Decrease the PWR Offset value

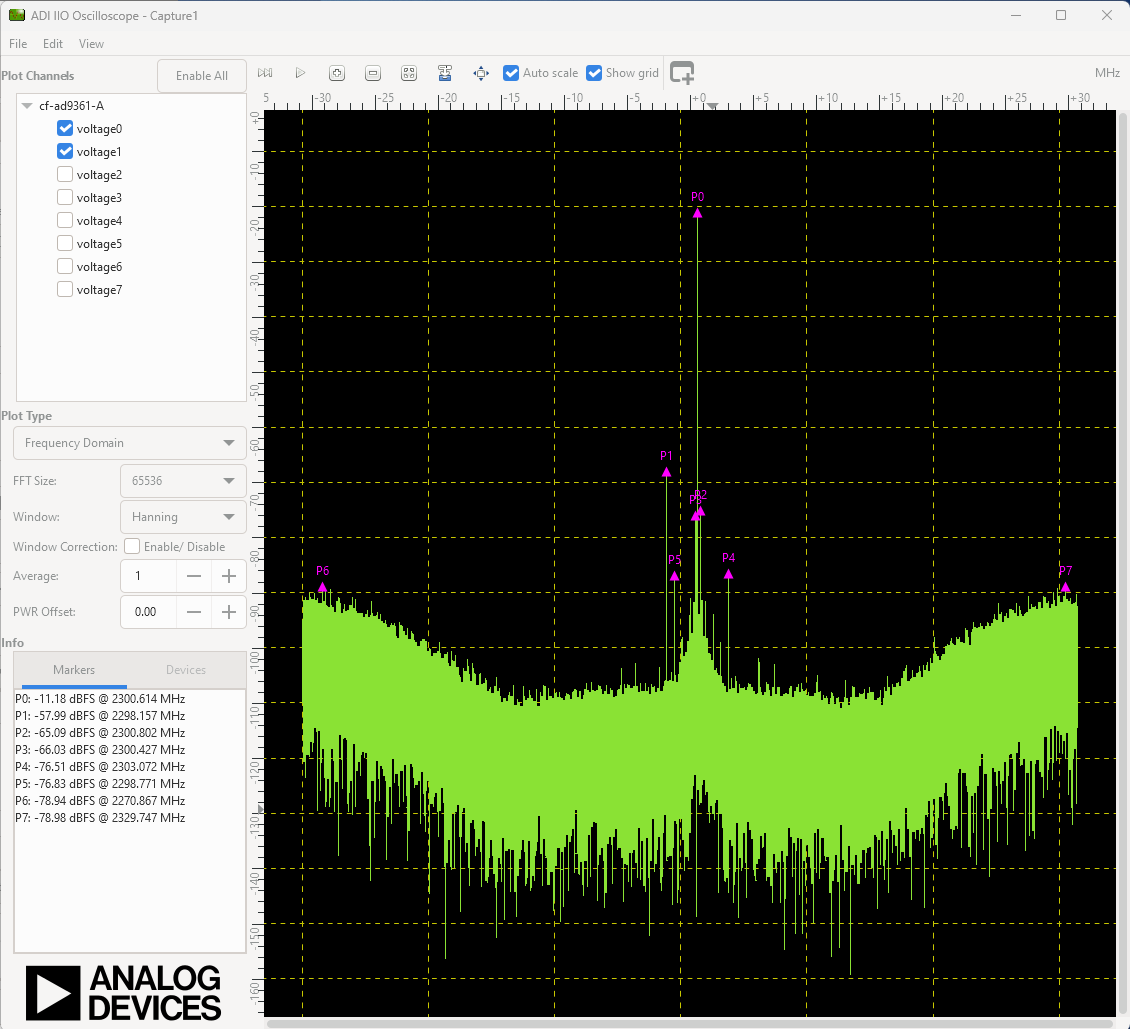[x=194, y=612]
